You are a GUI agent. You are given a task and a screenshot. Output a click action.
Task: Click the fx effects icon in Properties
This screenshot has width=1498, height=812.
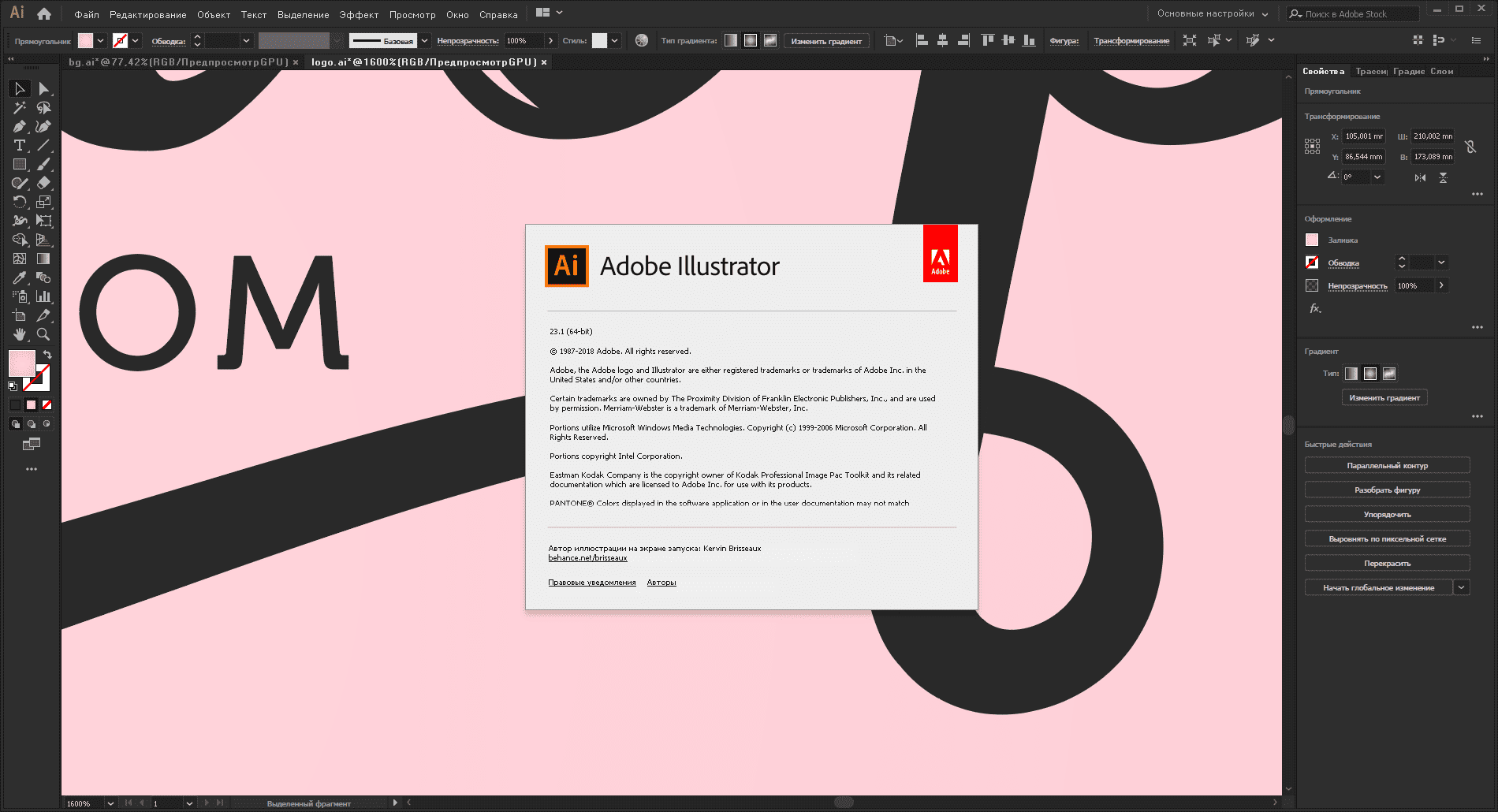point(1315,308)
